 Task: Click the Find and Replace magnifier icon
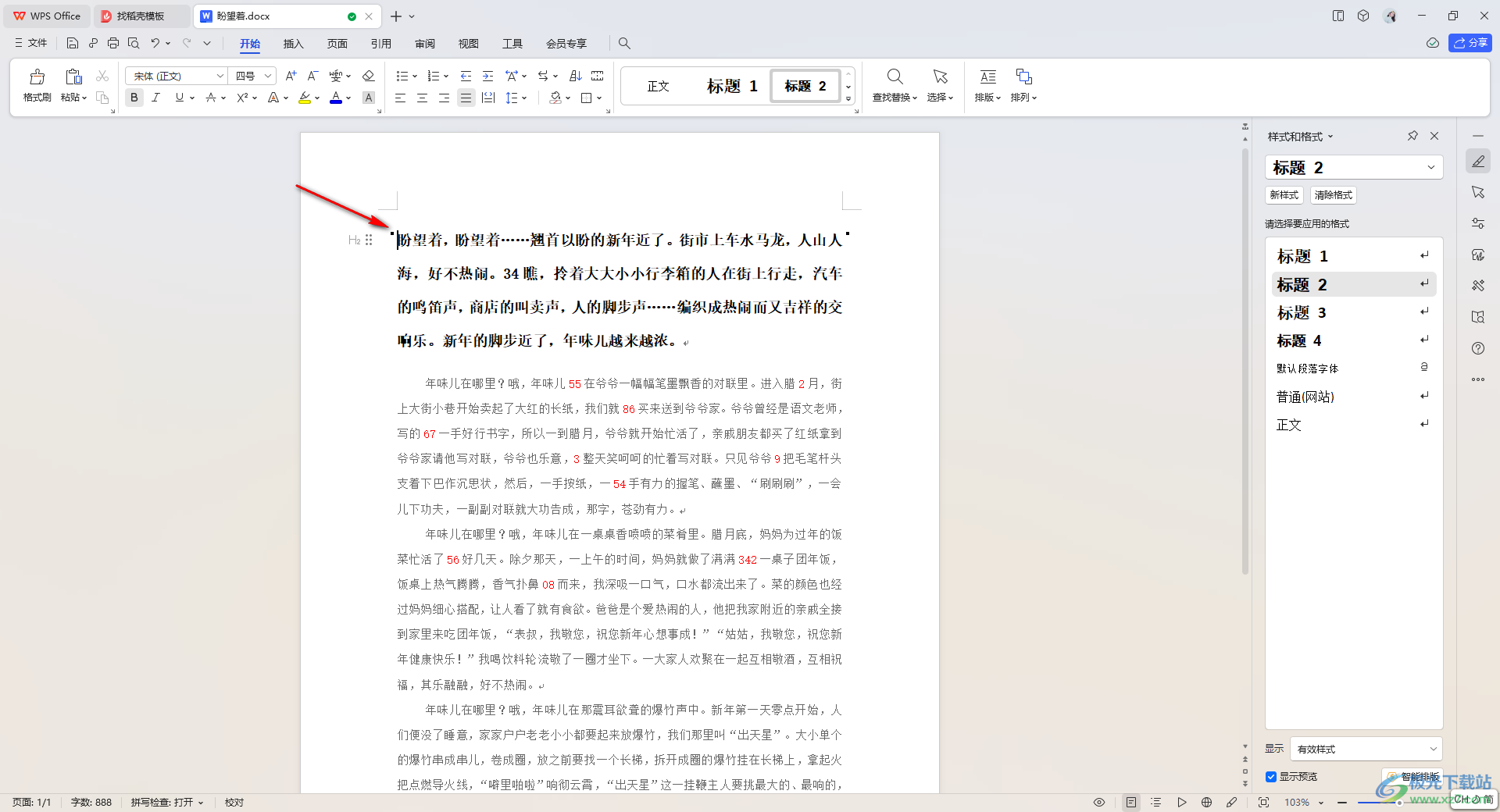click(895, 77)
